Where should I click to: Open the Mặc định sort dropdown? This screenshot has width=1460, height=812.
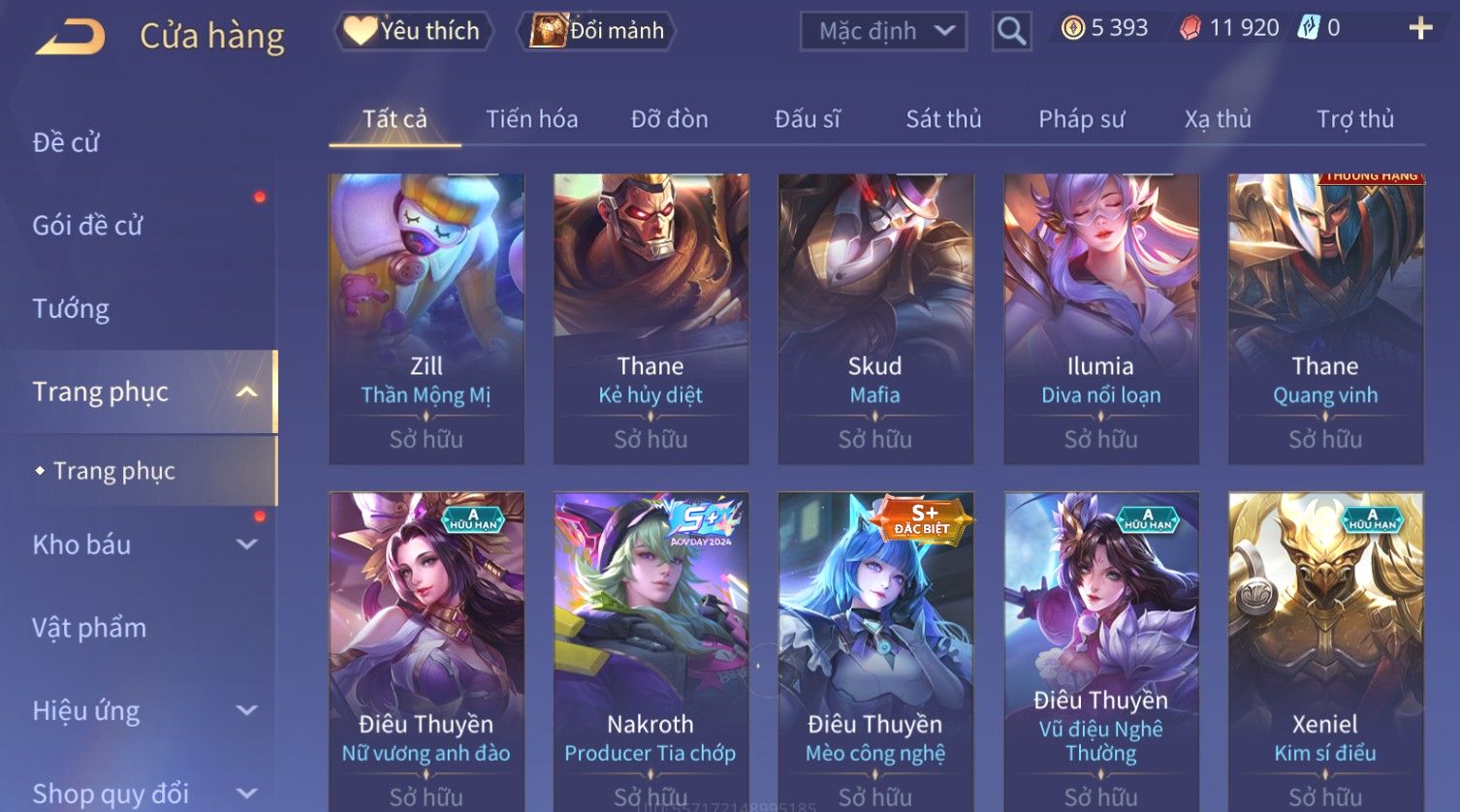(883, 31)
